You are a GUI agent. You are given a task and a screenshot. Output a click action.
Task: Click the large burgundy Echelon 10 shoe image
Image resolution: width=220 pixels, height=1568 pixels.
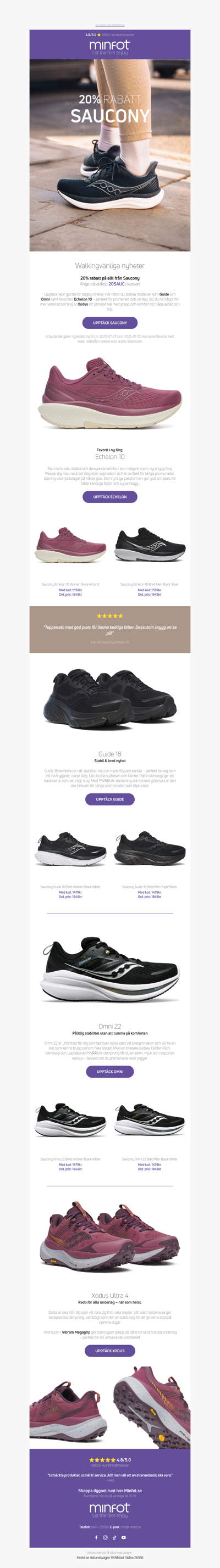pos(109,394)
